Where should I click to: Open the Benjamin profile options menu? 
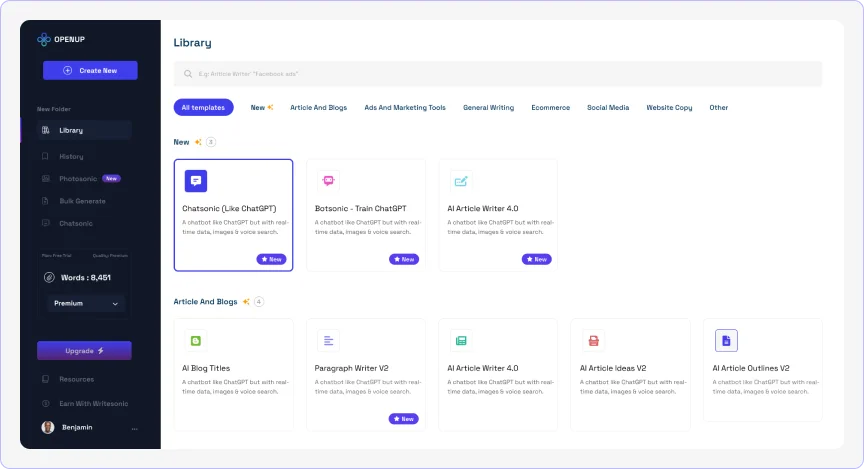[134, 428]
